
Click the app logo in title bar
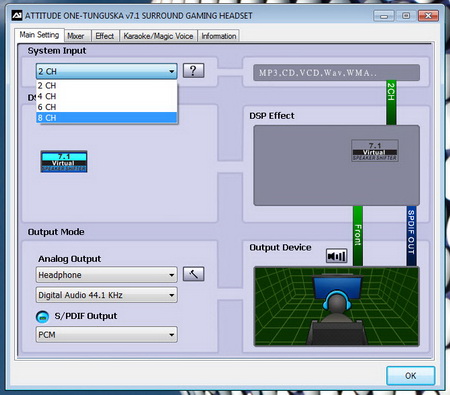17,15
